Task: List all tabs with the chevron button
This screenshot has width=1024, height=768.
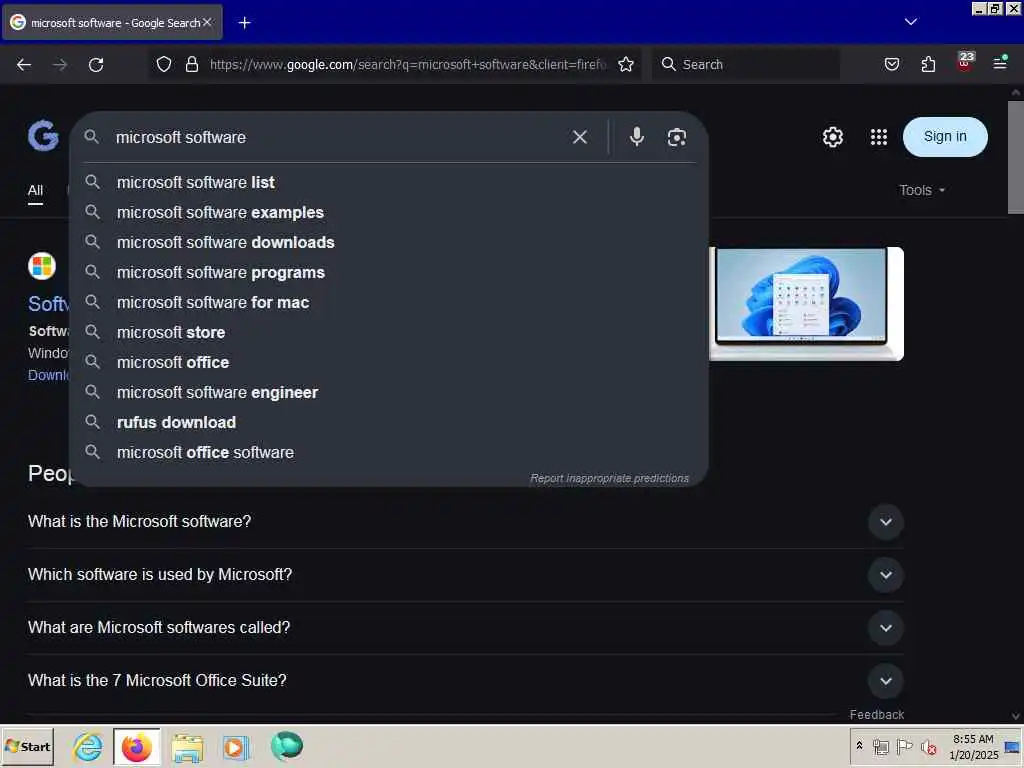Action: 910,22
